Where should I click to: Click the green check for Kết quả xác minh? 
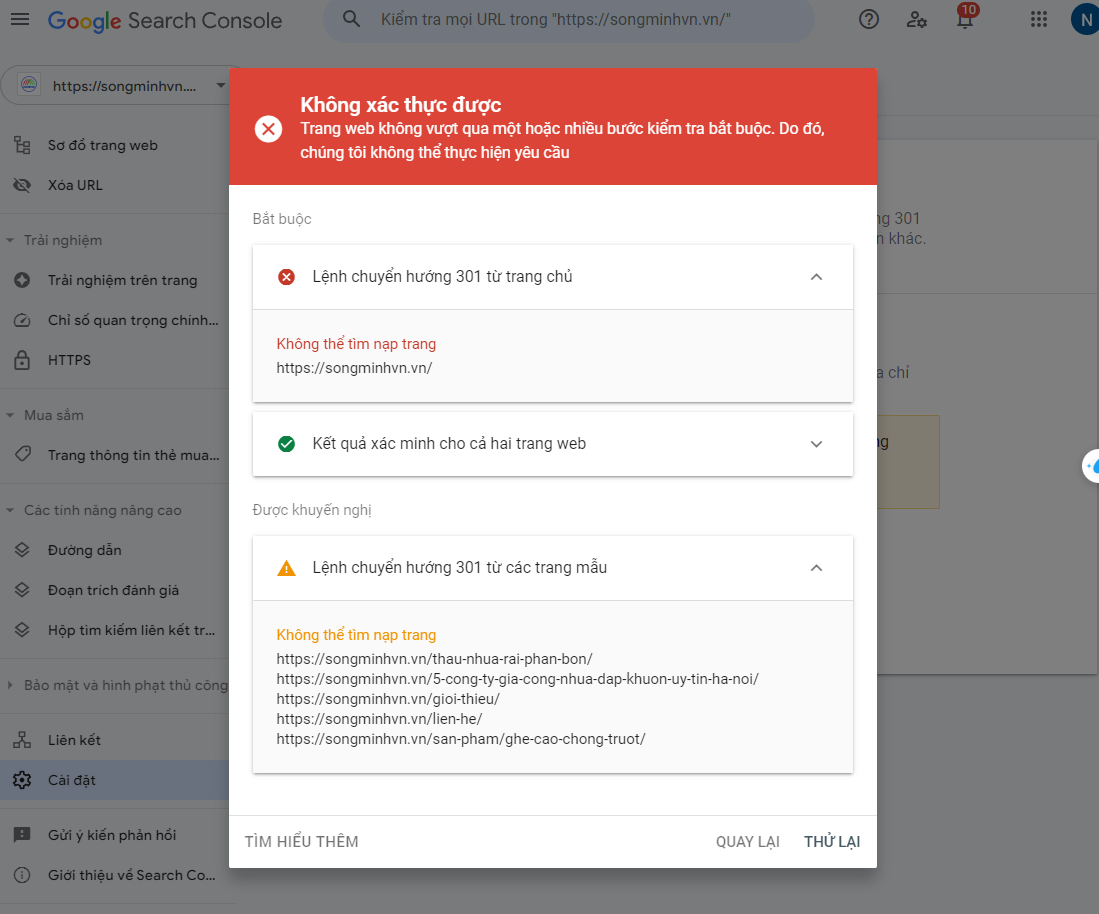287,444
